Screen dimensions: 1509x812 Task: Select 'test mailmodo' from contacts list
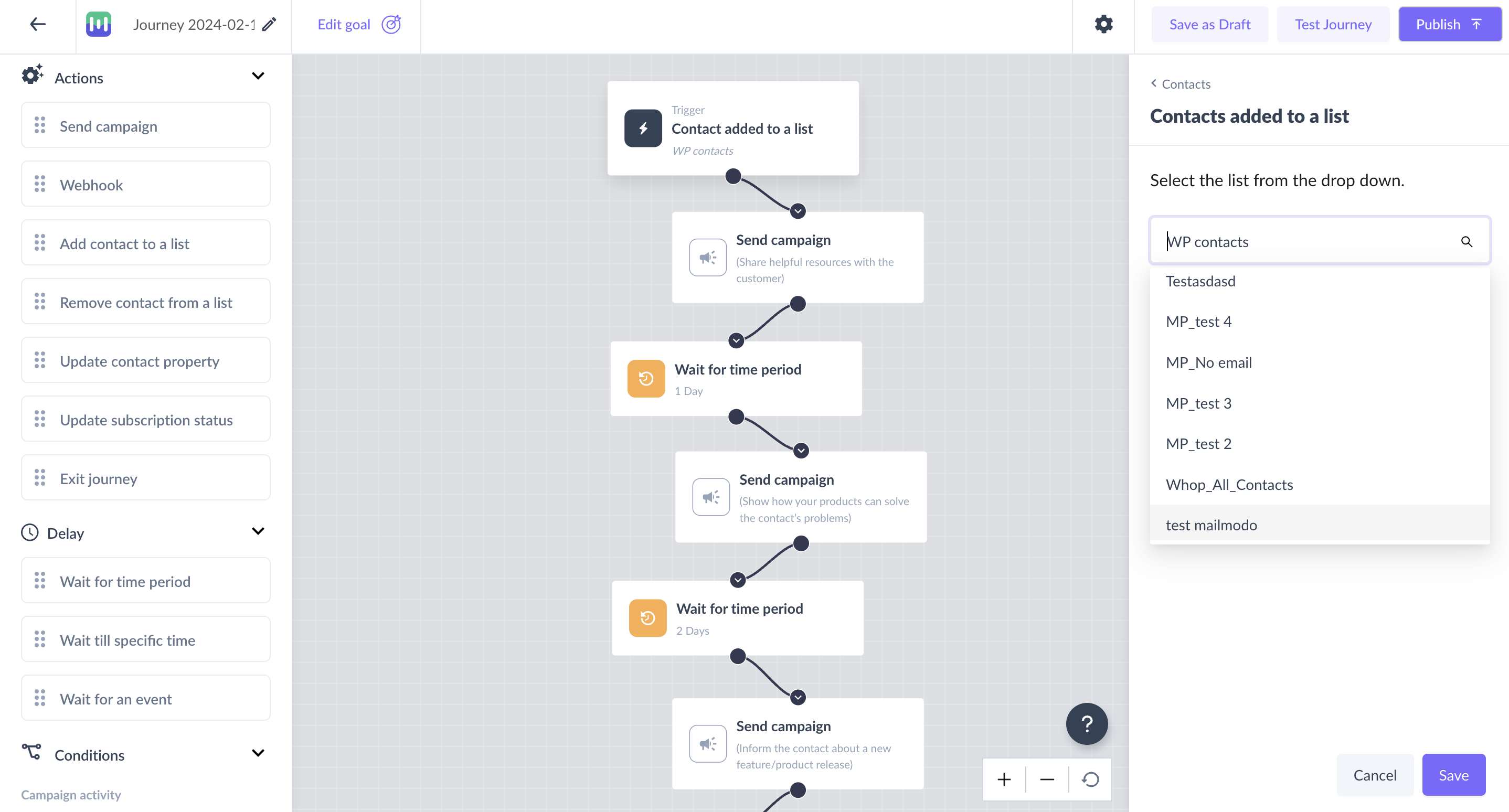point(1211,524)
